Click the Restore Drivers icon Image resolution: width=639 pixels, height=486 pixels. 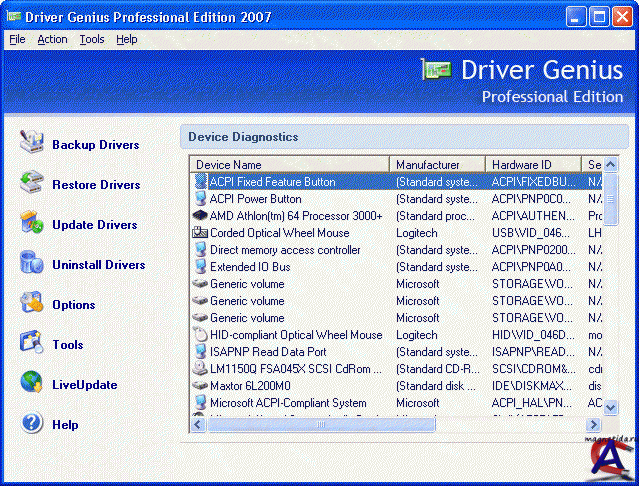[x=32, y=183]
